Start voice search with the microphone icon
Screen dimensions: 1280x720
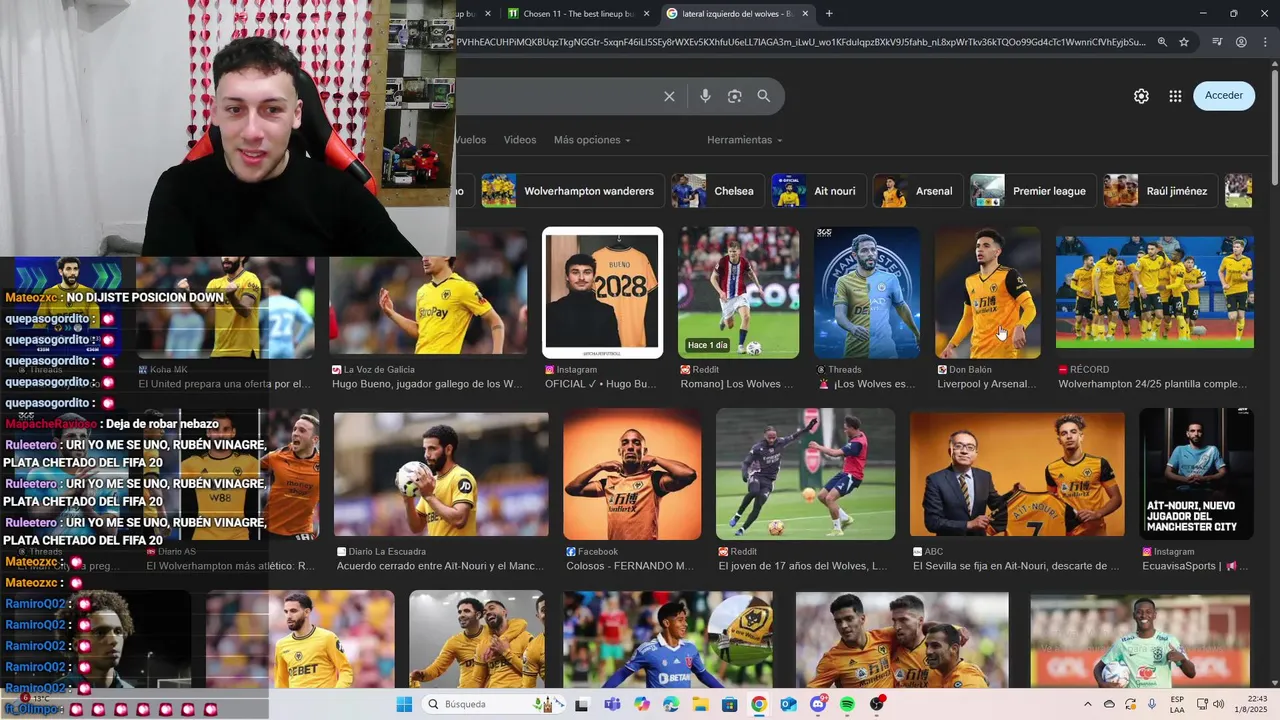tap(705, 96)
